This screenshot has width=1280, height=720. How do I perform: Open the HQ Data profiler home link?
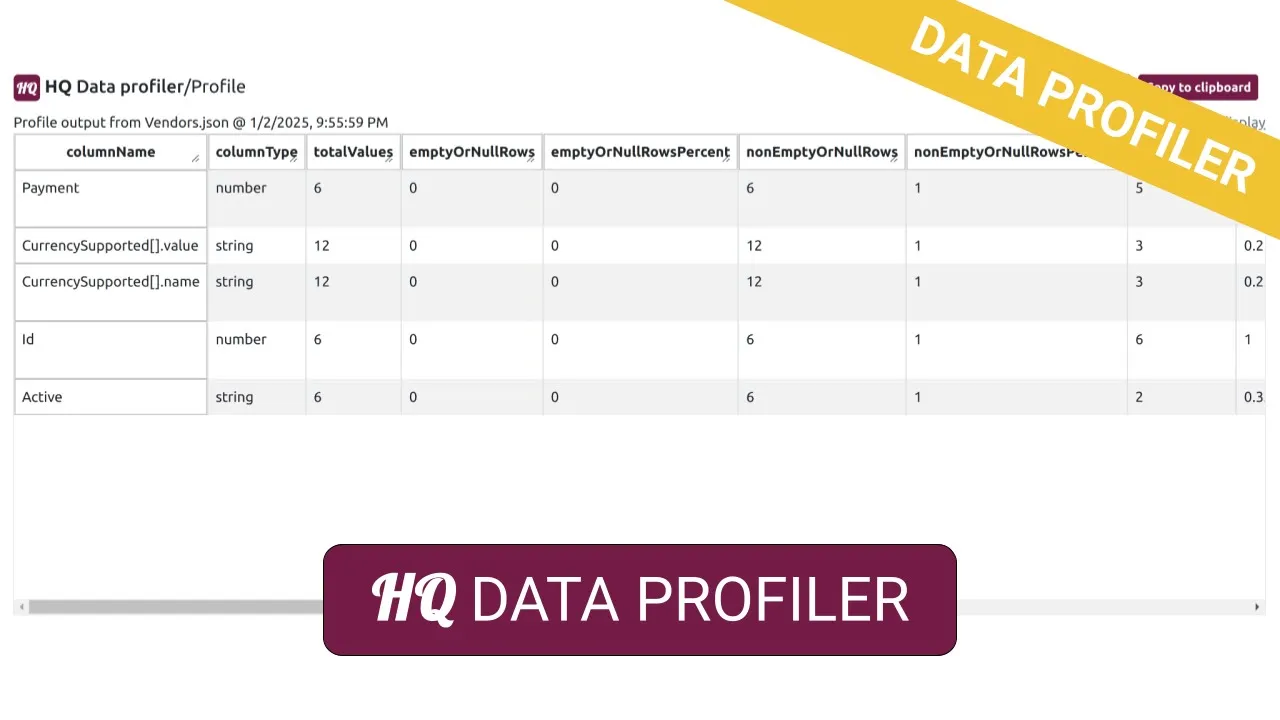click(x=114, y=87)
